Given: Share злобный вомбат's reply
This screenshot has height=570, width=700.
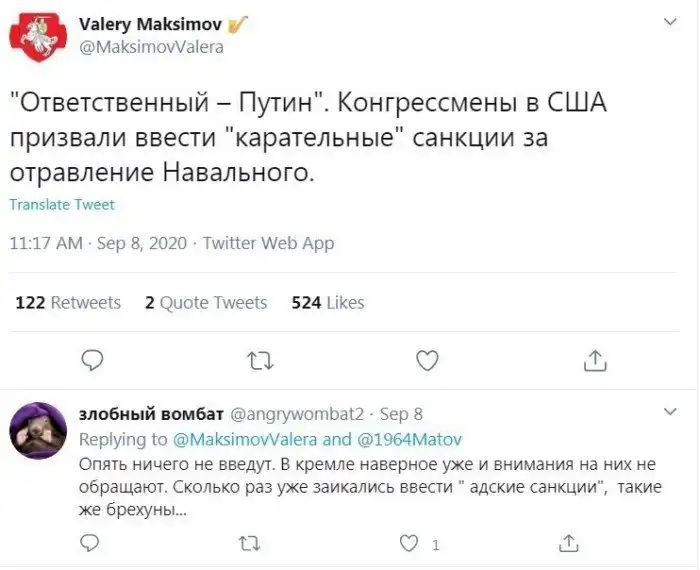Looking at the screenshot, I should pyautogui.click(x=569, y=543).
